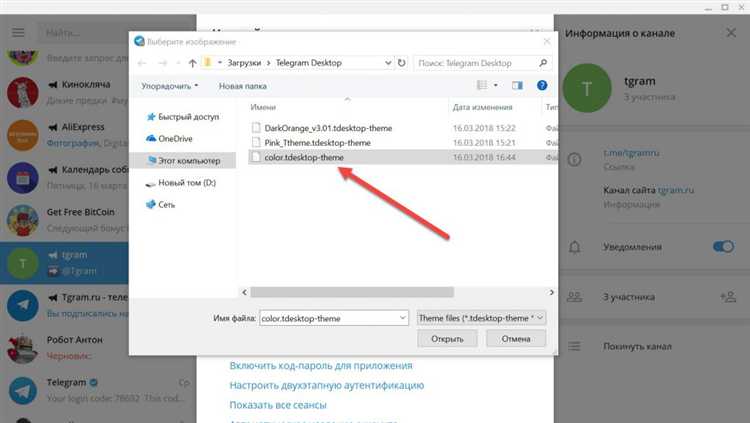The height and width of the screenshot is (423, 750).
Task: Select DarkOrange_v3.01.tdesktop-theme file
Action: [328, 128]
